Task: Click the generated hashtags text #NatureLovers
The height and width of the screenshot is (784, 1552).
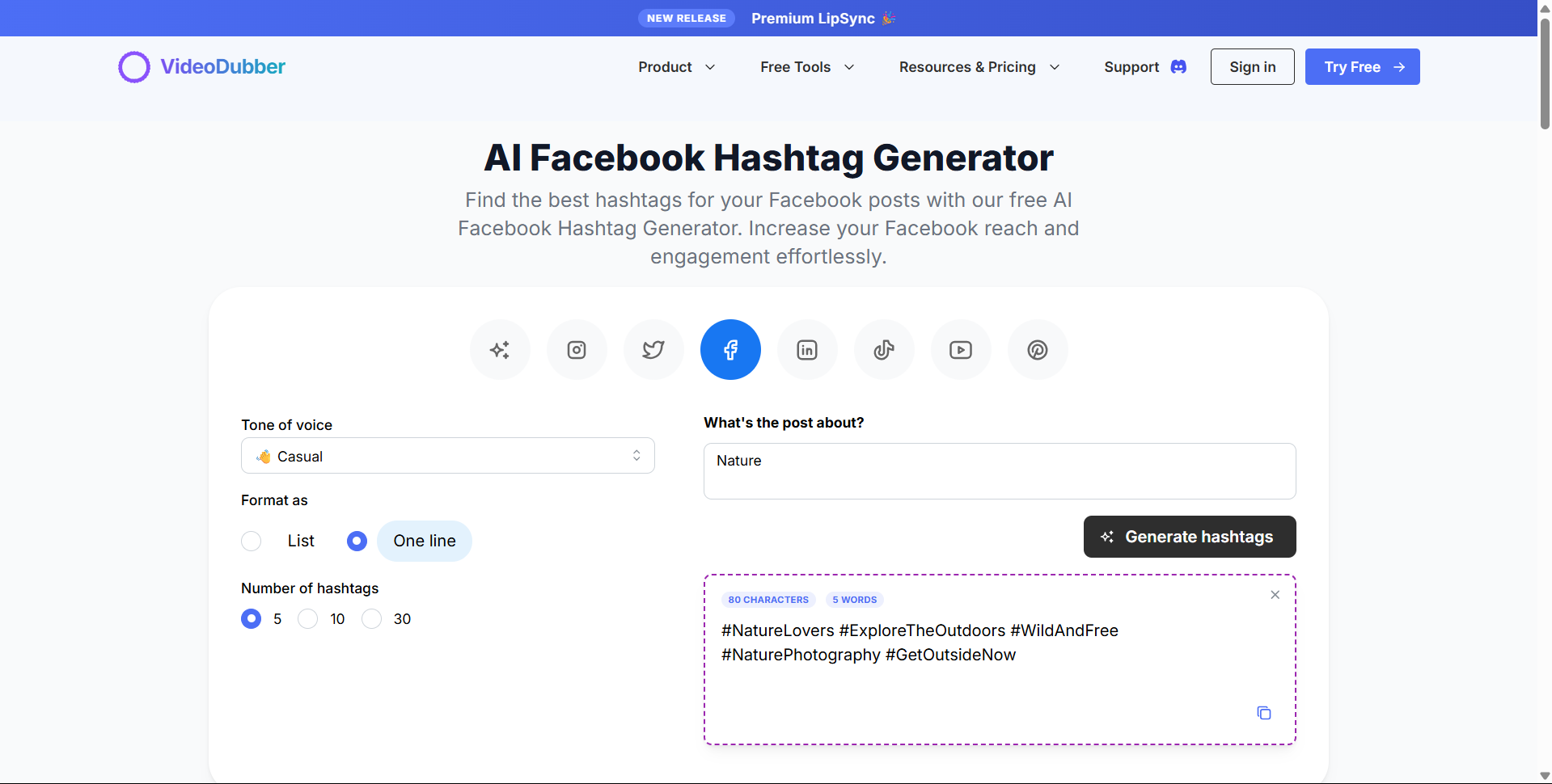Action: tap(778, 630)
